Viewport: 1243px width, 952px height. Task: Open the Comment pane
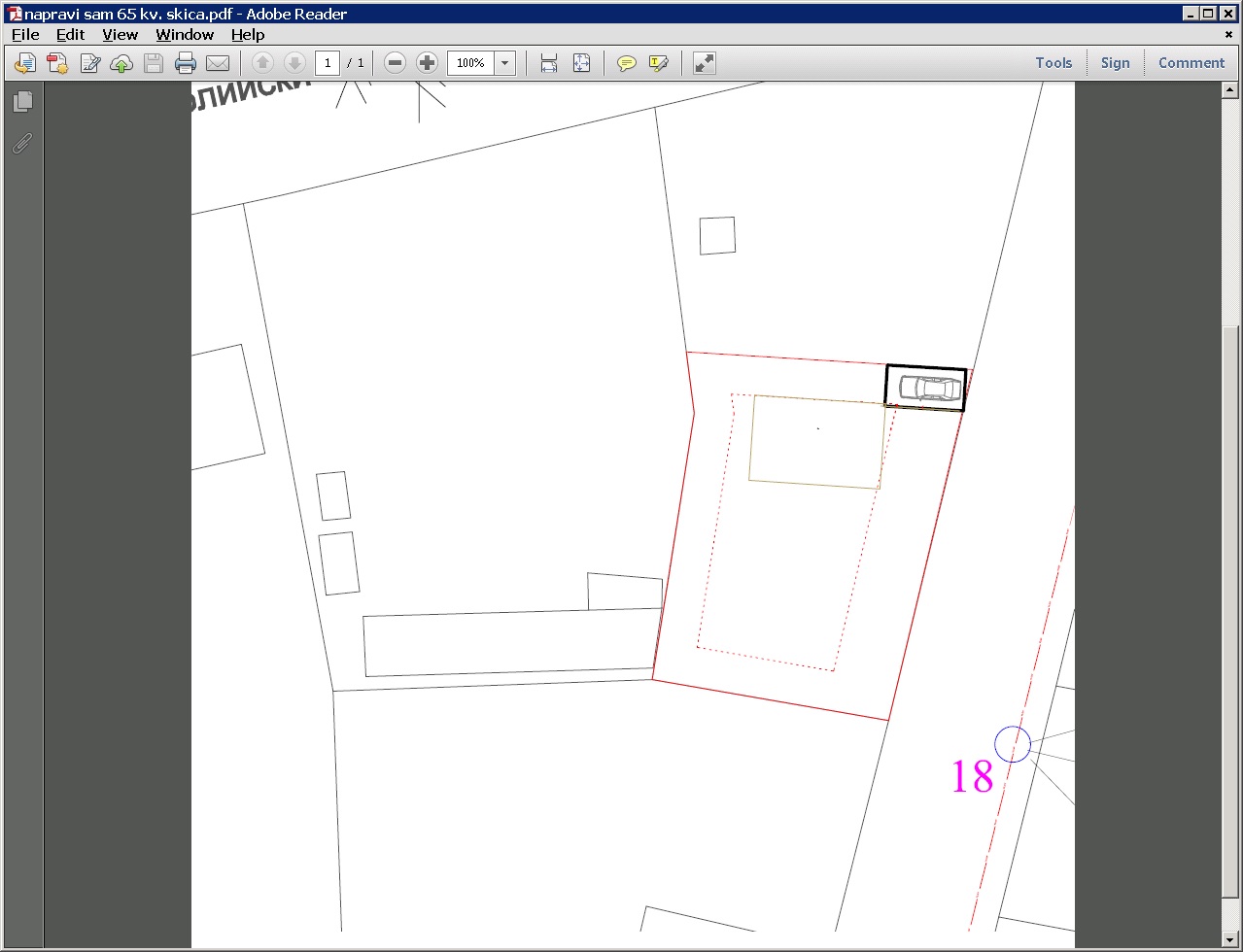click(1191, 63)
